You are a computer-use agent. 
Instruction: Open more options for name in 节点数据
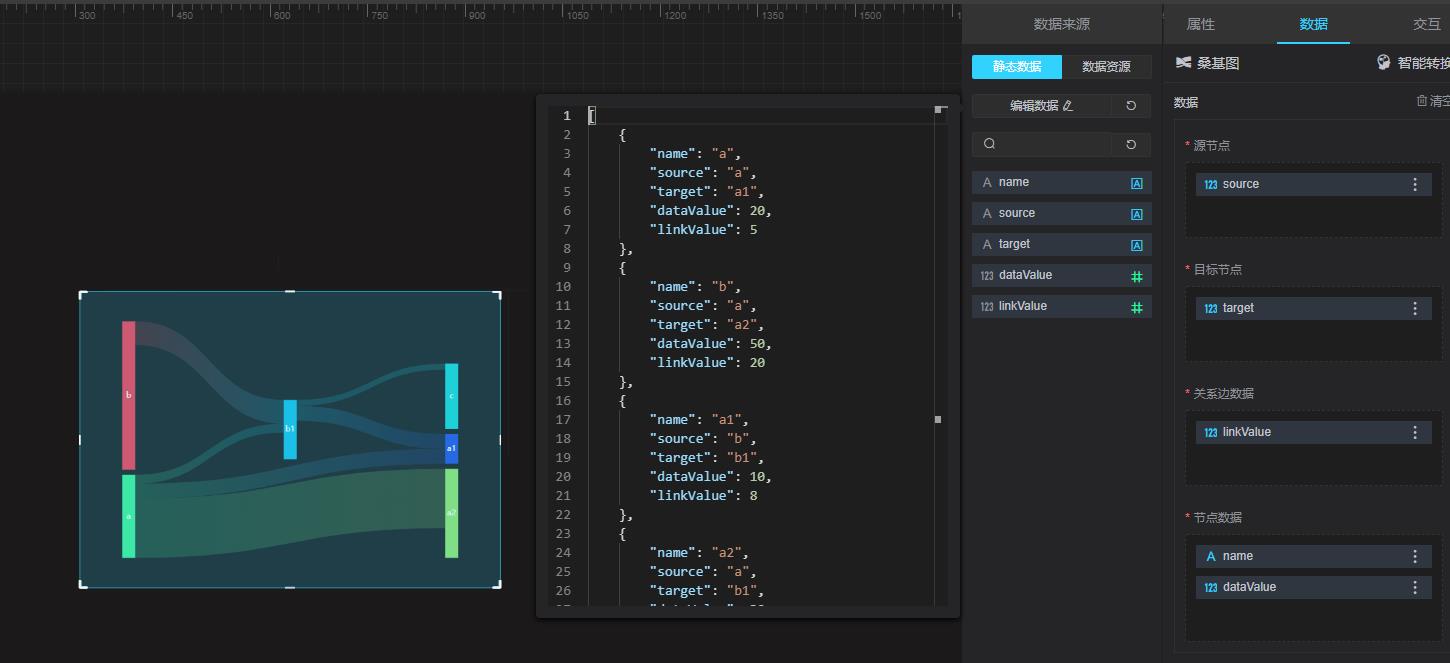click(x=1415, y=556)
